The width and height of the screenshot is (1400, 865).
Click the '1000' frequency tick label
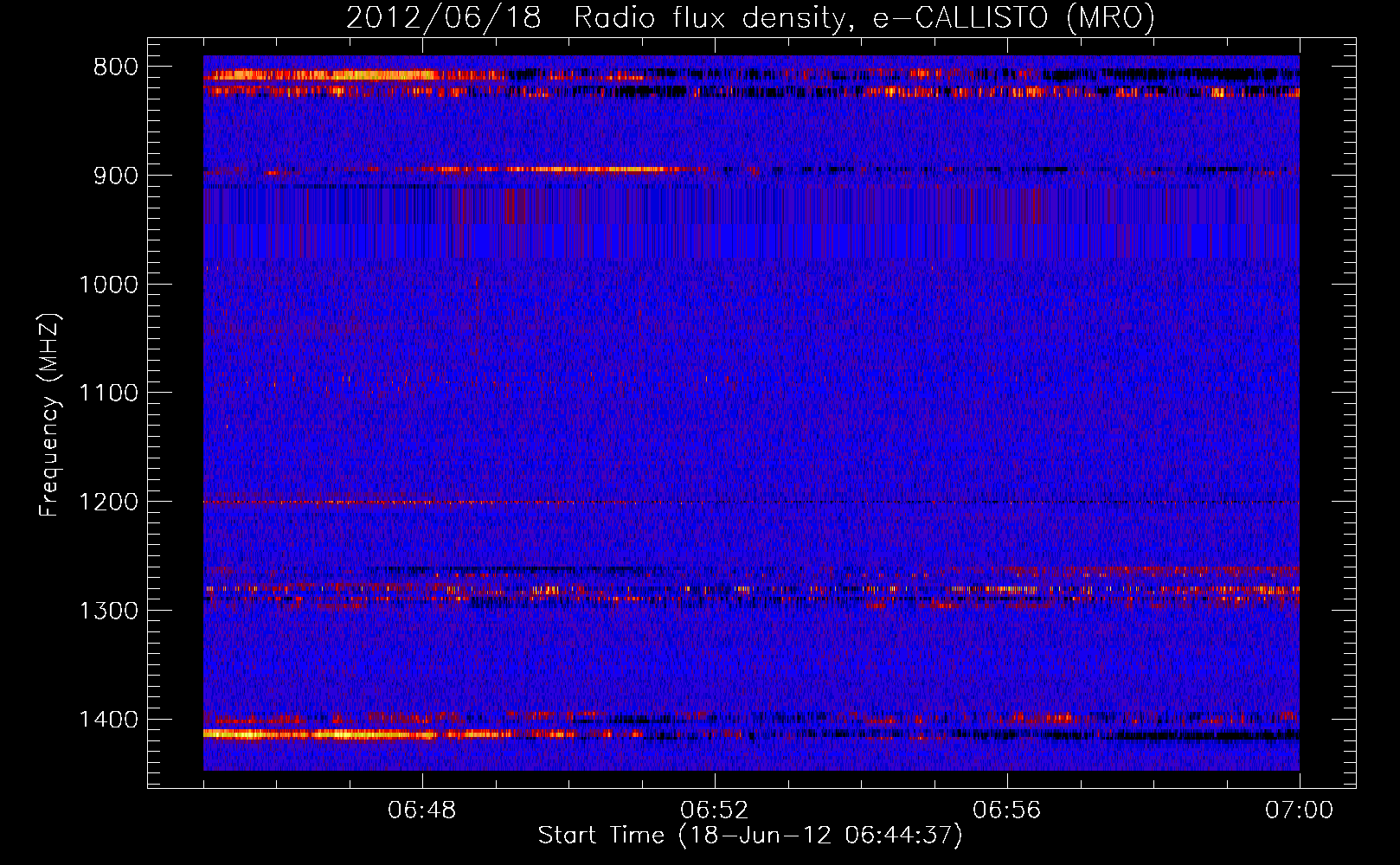pyautogui.click(x=109, y=285)
